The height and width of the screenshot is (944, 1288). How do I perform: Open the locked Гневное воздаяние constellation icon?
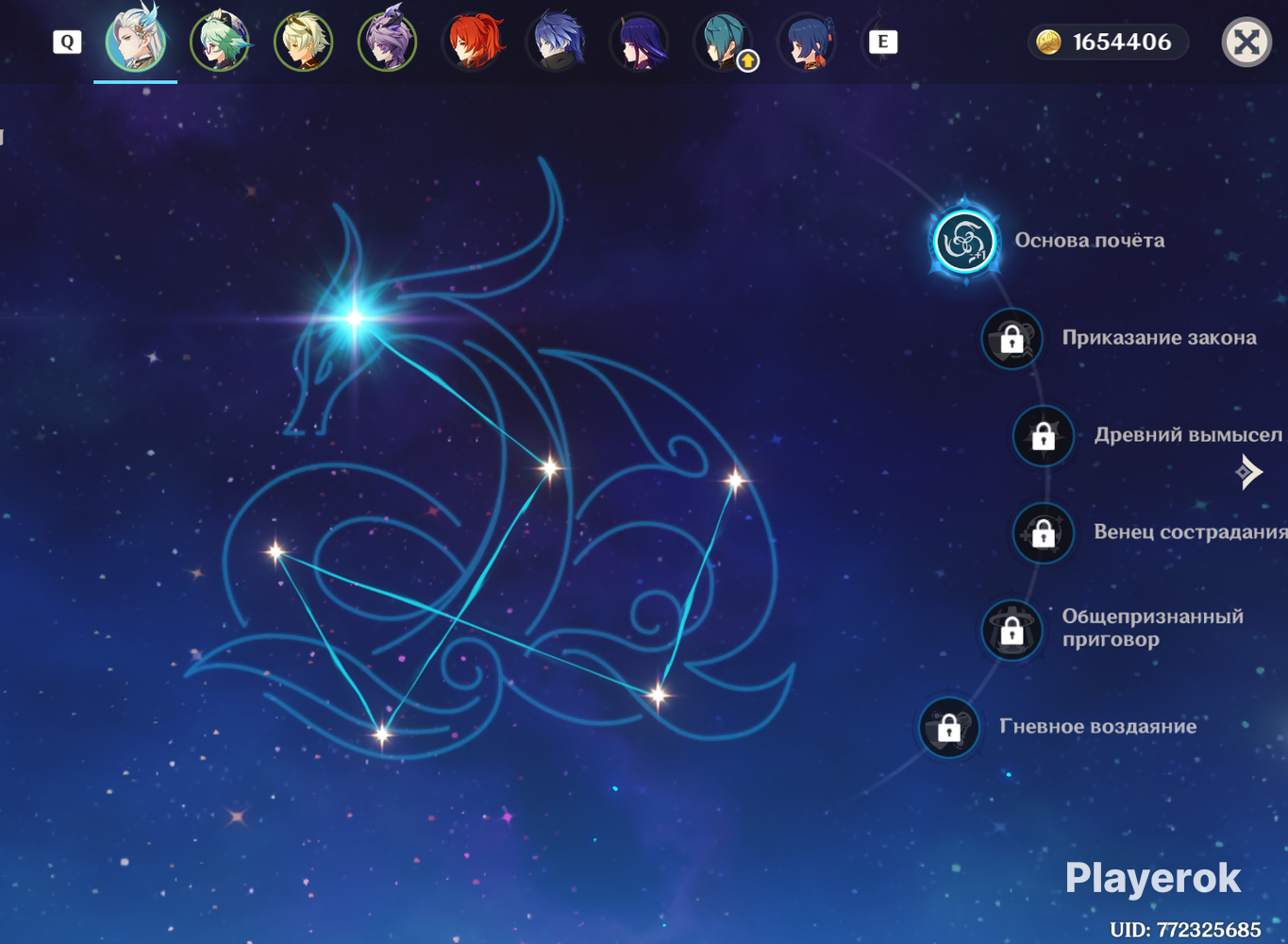tap(948, 727)
